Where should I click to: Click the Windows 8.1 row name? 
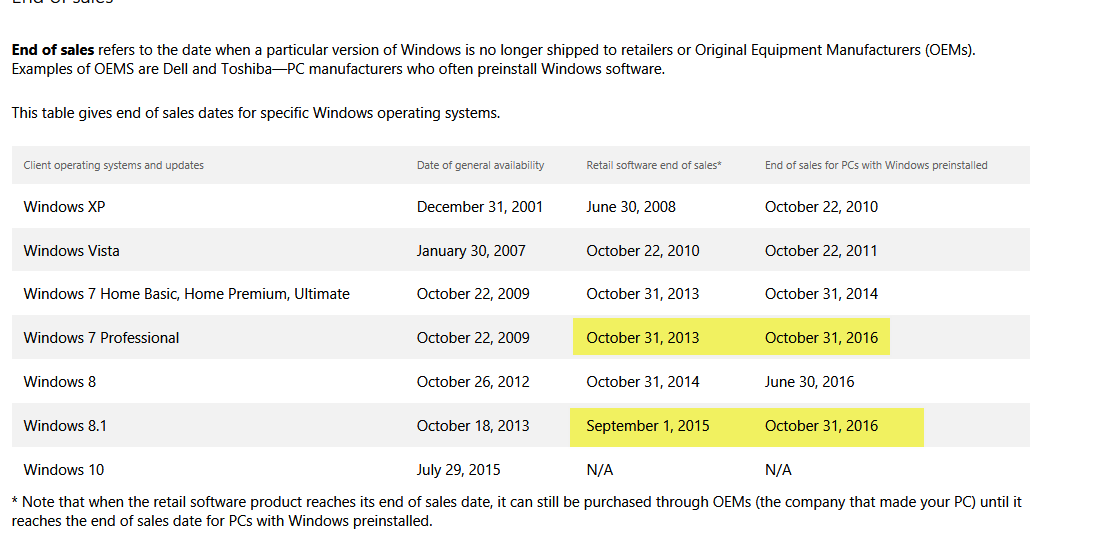[65, 426]
